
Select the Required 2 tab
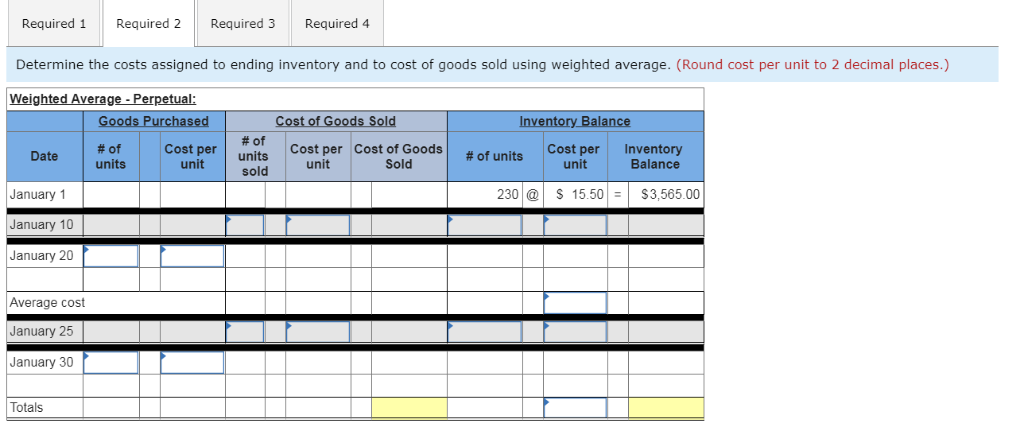pyautogui.click(x=148, y=24)
